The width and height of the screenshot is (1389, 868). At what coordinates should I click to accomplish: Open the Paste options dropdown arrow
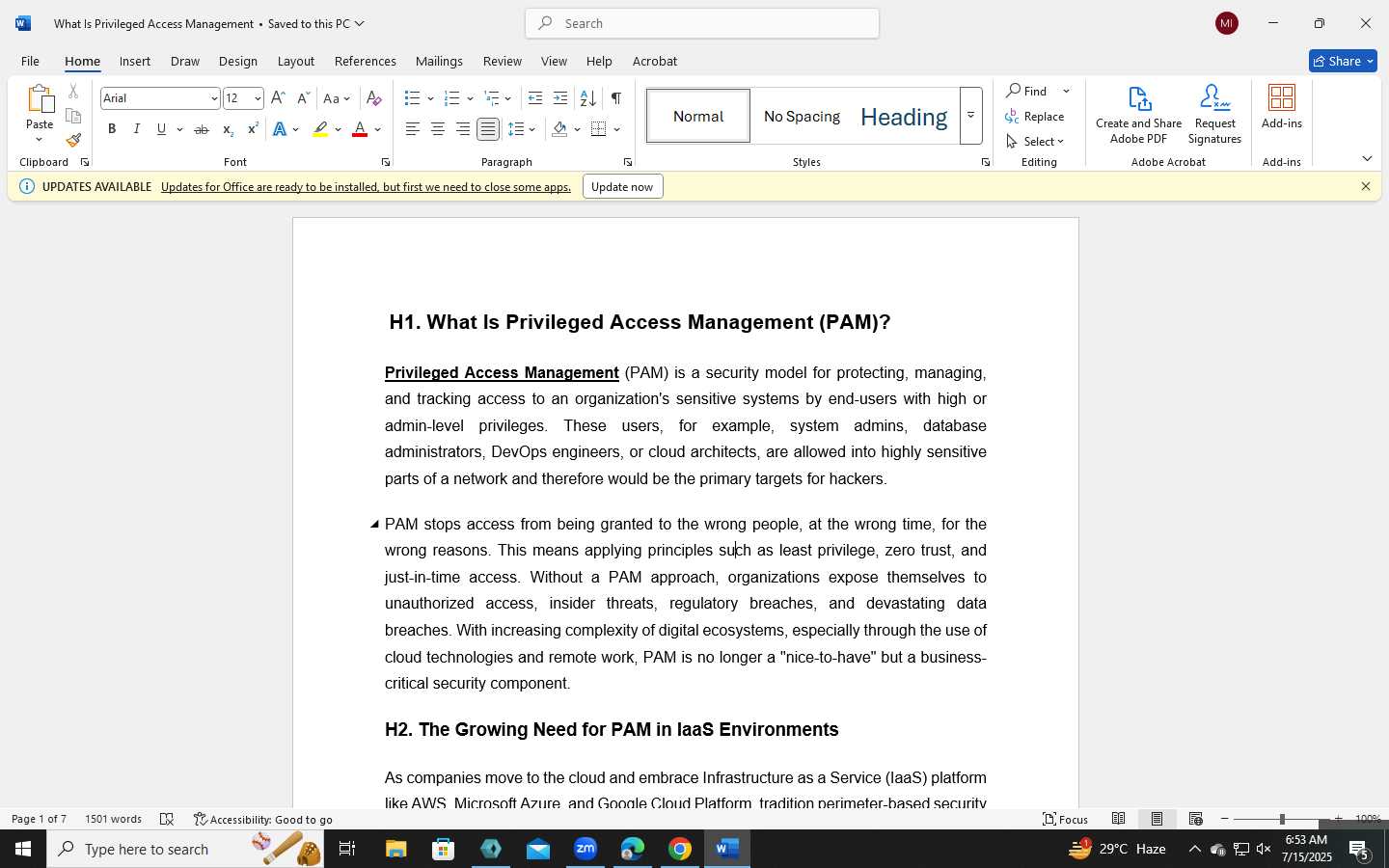tap(40, 140)
